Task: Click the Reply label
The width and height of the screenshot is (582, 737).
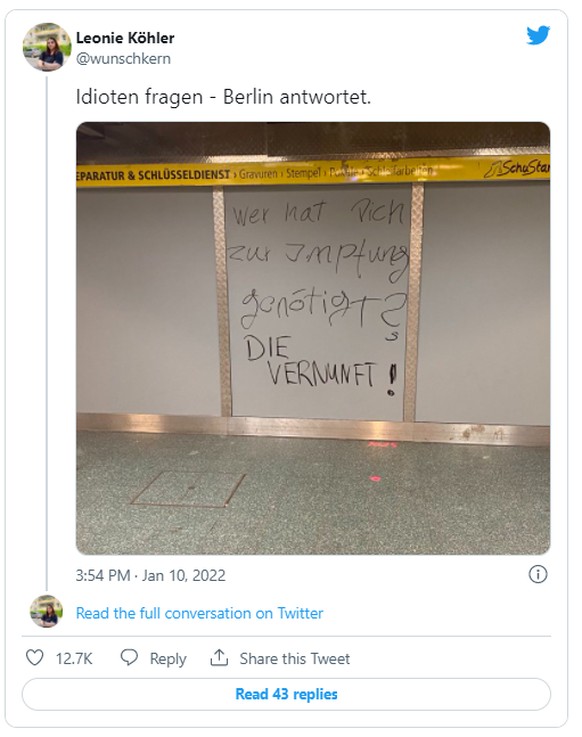Action: 168,659
